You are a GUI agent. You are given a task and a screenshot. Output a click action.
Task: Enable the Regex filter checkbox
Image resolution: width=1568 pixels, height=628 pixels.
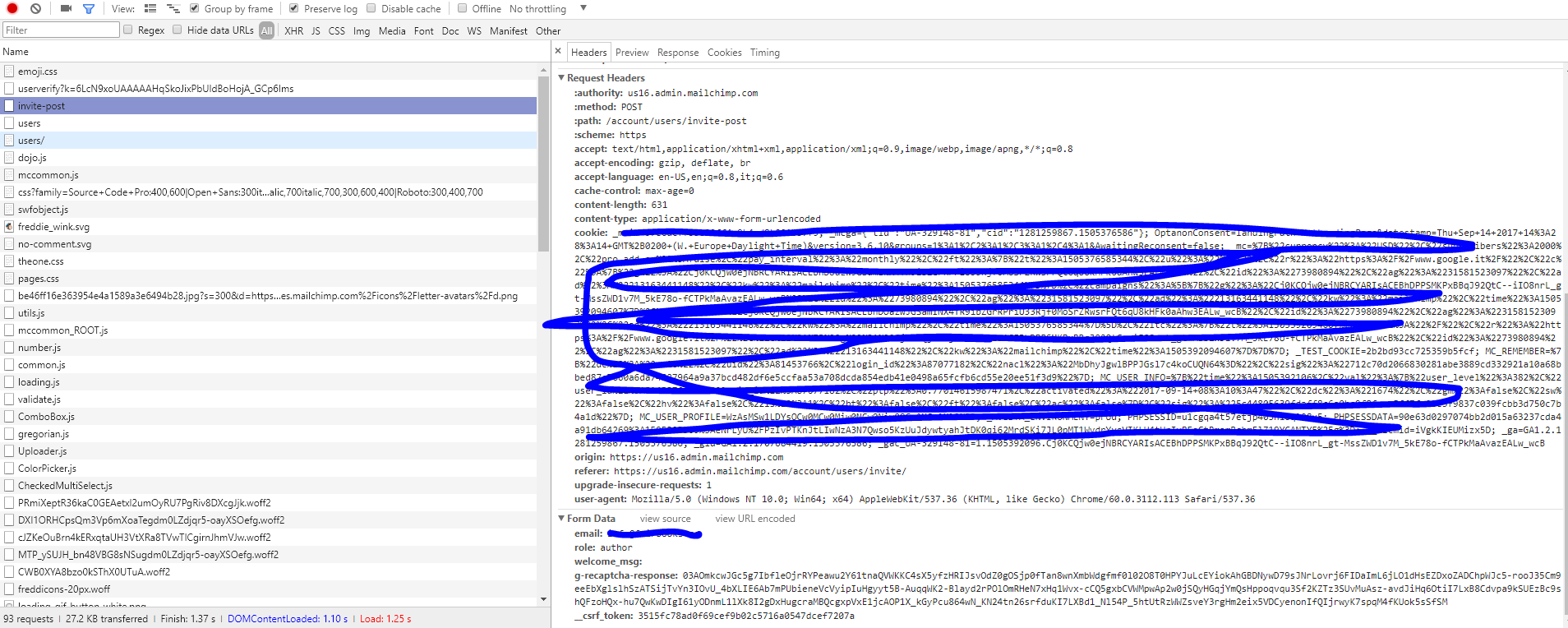128,30
